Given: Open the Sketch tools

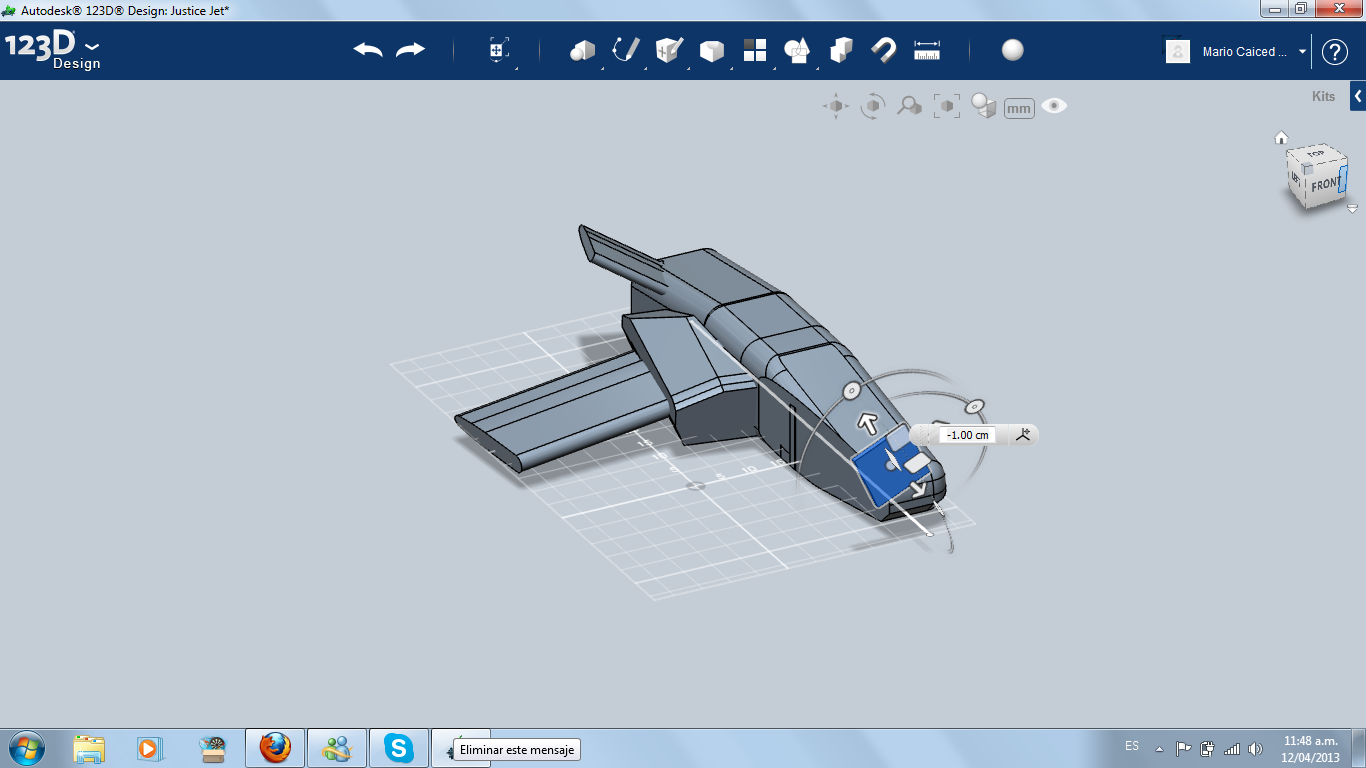Looking at the screenshot, I should [626, 50].
